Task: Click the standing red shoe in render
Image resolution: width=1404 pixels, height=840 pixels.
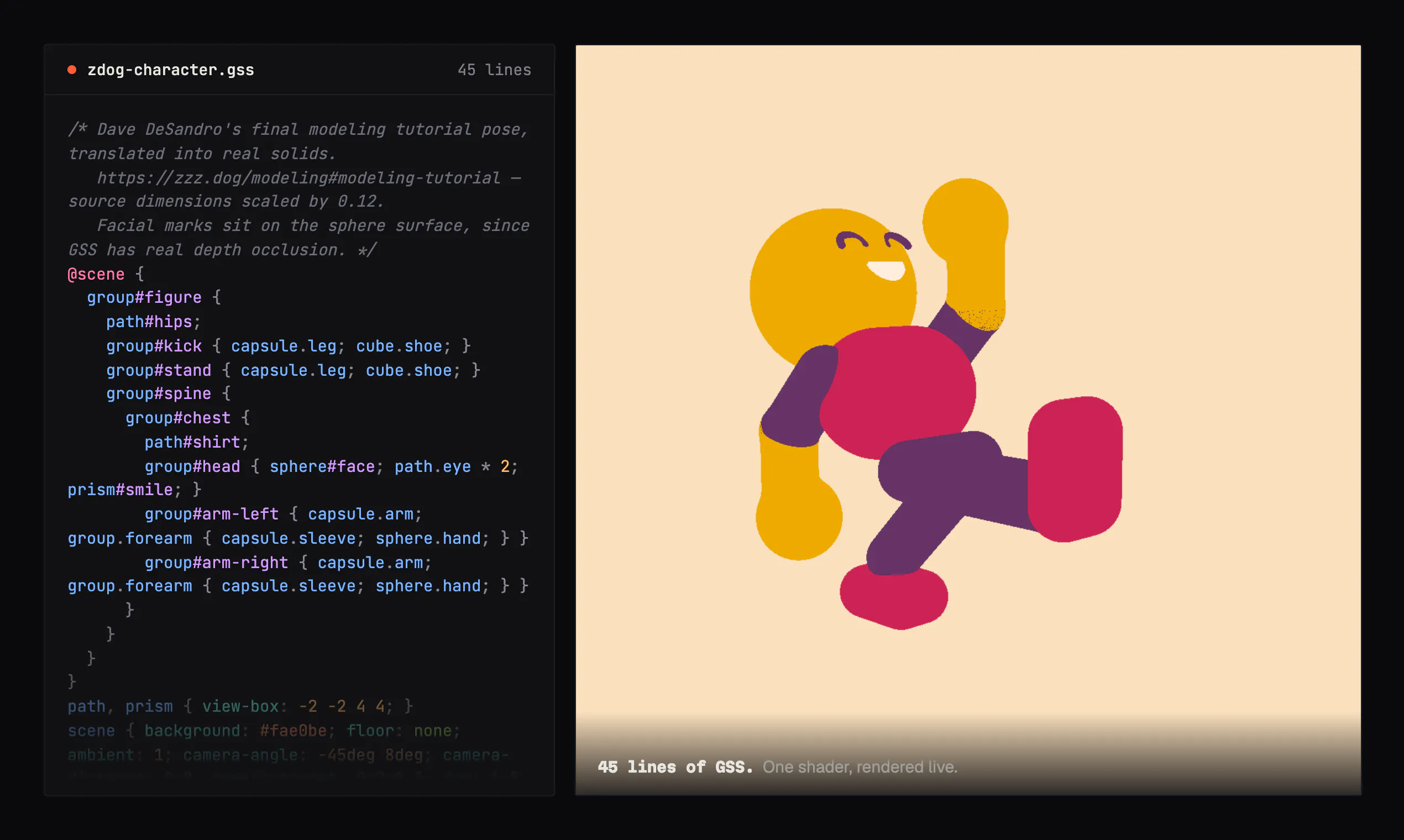Action: [893, 597]
